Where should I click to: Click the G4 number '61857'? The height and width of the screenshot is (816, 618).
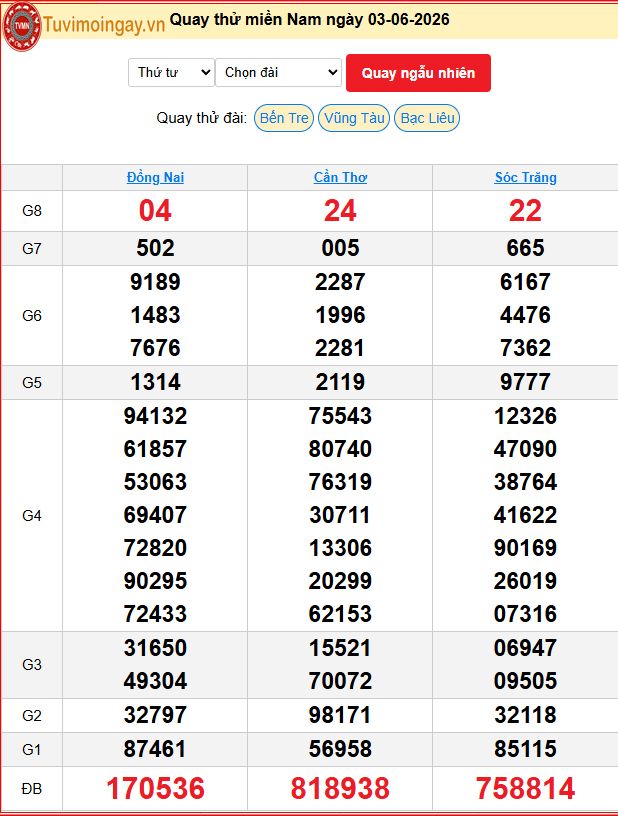point(155,449)
